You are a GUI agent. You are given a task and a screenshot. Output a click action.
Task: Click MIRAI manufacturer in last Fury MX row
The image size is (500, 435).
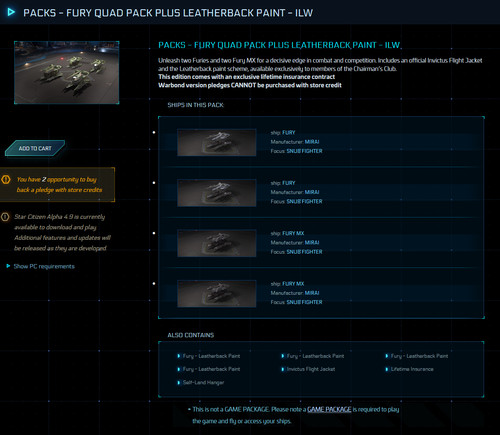point(312,293)
